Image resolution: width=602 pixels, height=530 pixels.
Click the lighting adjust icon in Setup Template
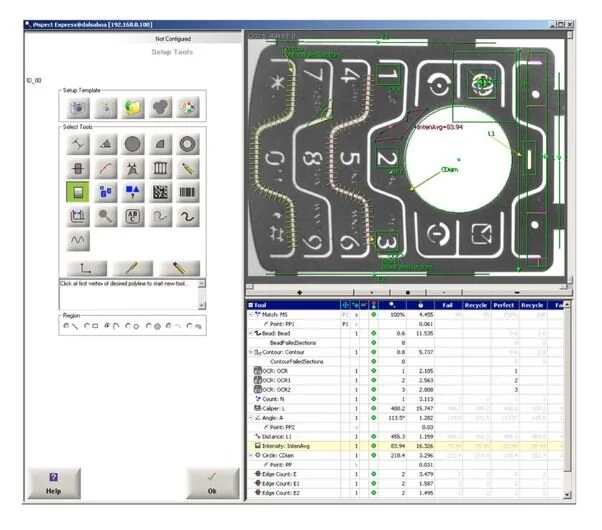[106, 107]
